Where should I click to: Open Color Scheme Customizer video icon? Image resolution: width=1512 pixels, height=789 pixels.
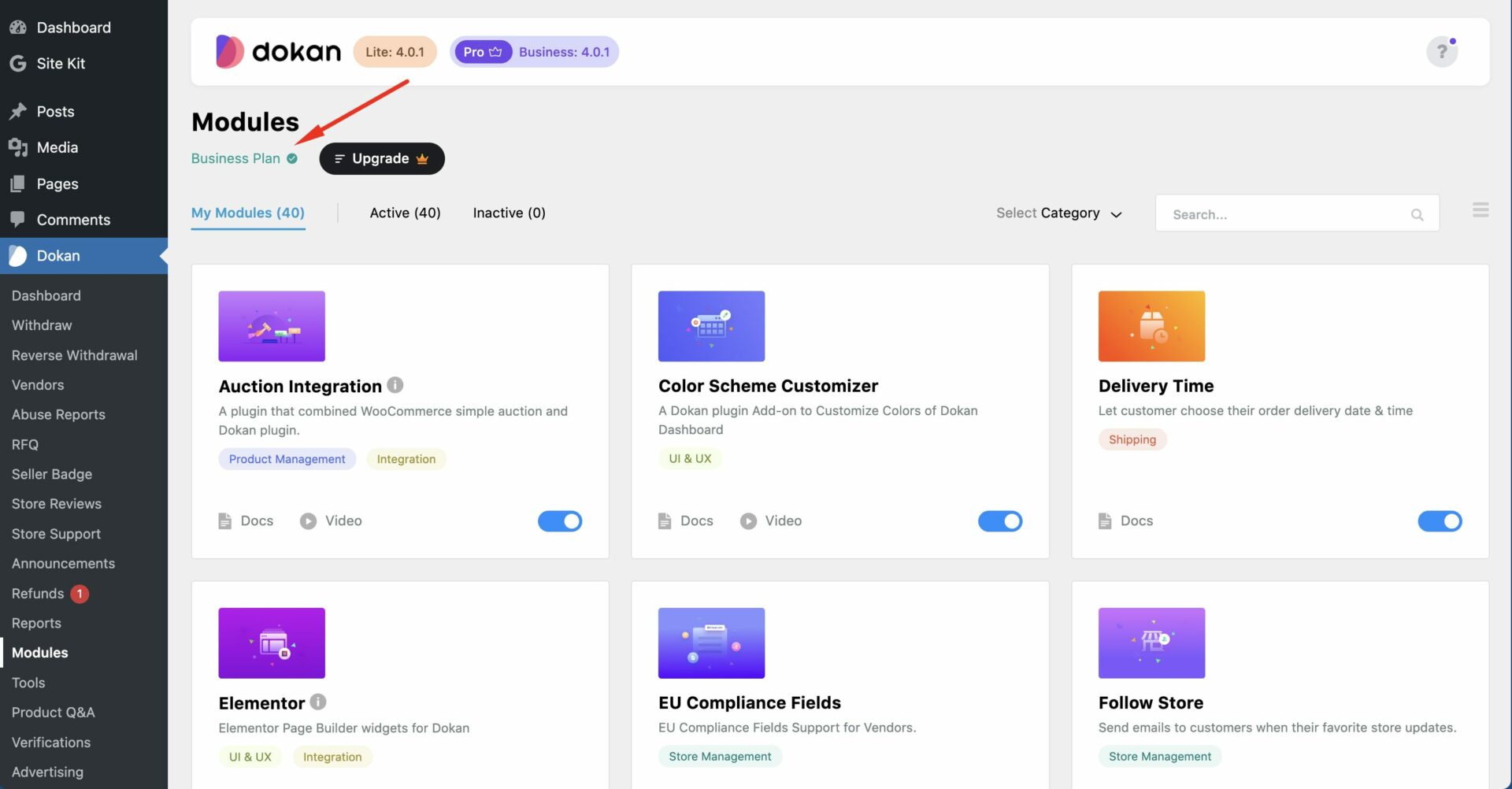coord(748,521)
